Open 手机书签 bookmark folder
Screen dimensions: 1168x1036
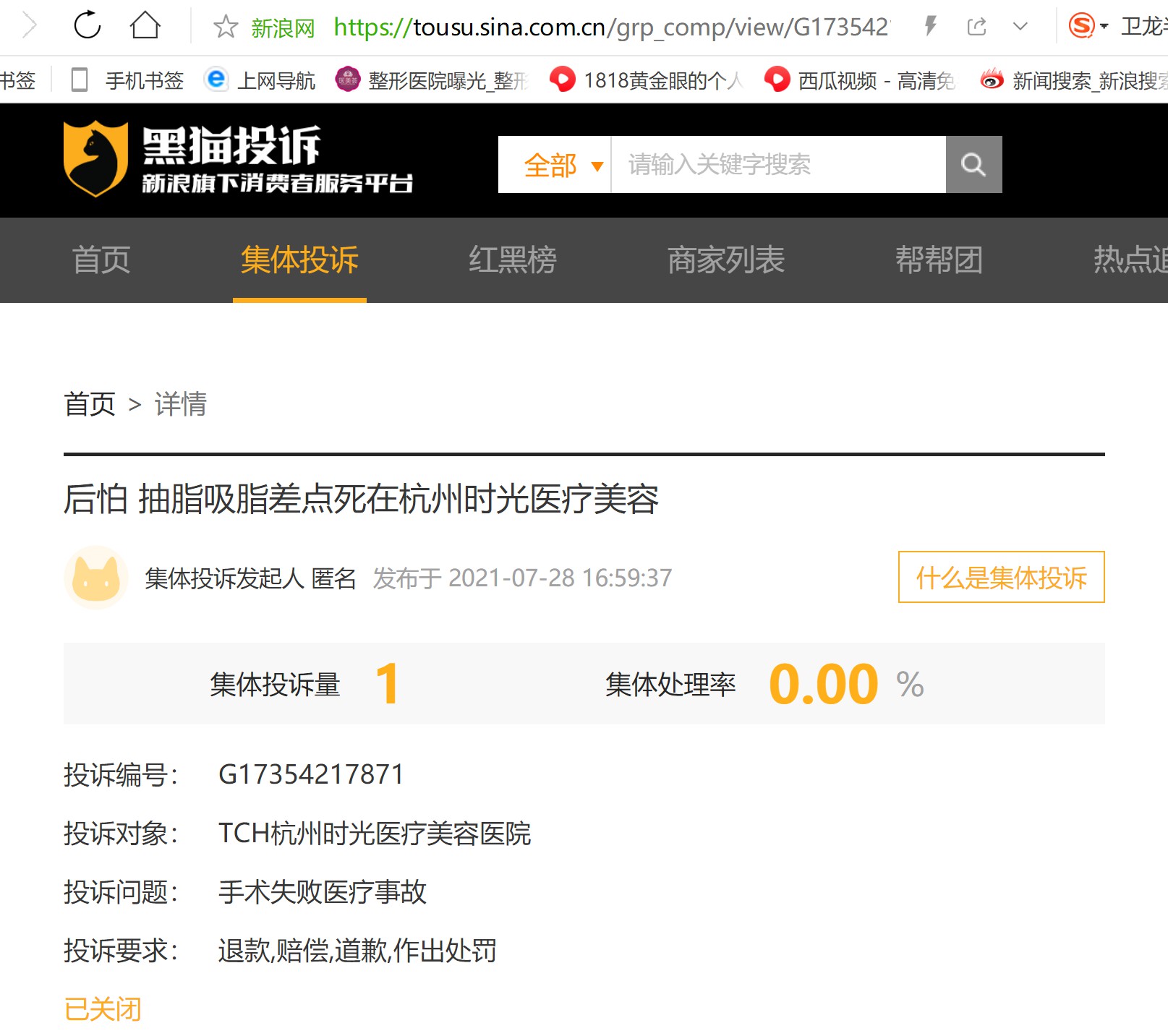point(127,80)
